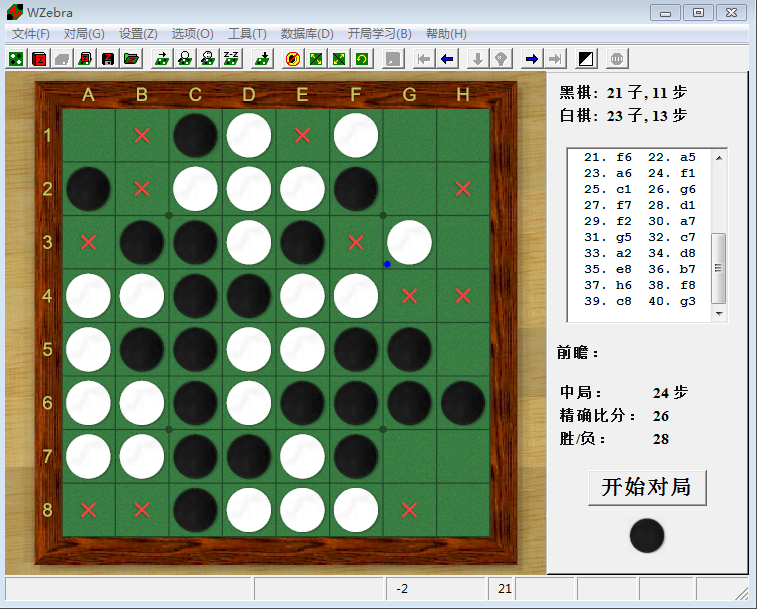Open the 对局(G) menu
The image size is (757, 609).
click(x=84, y=34)
